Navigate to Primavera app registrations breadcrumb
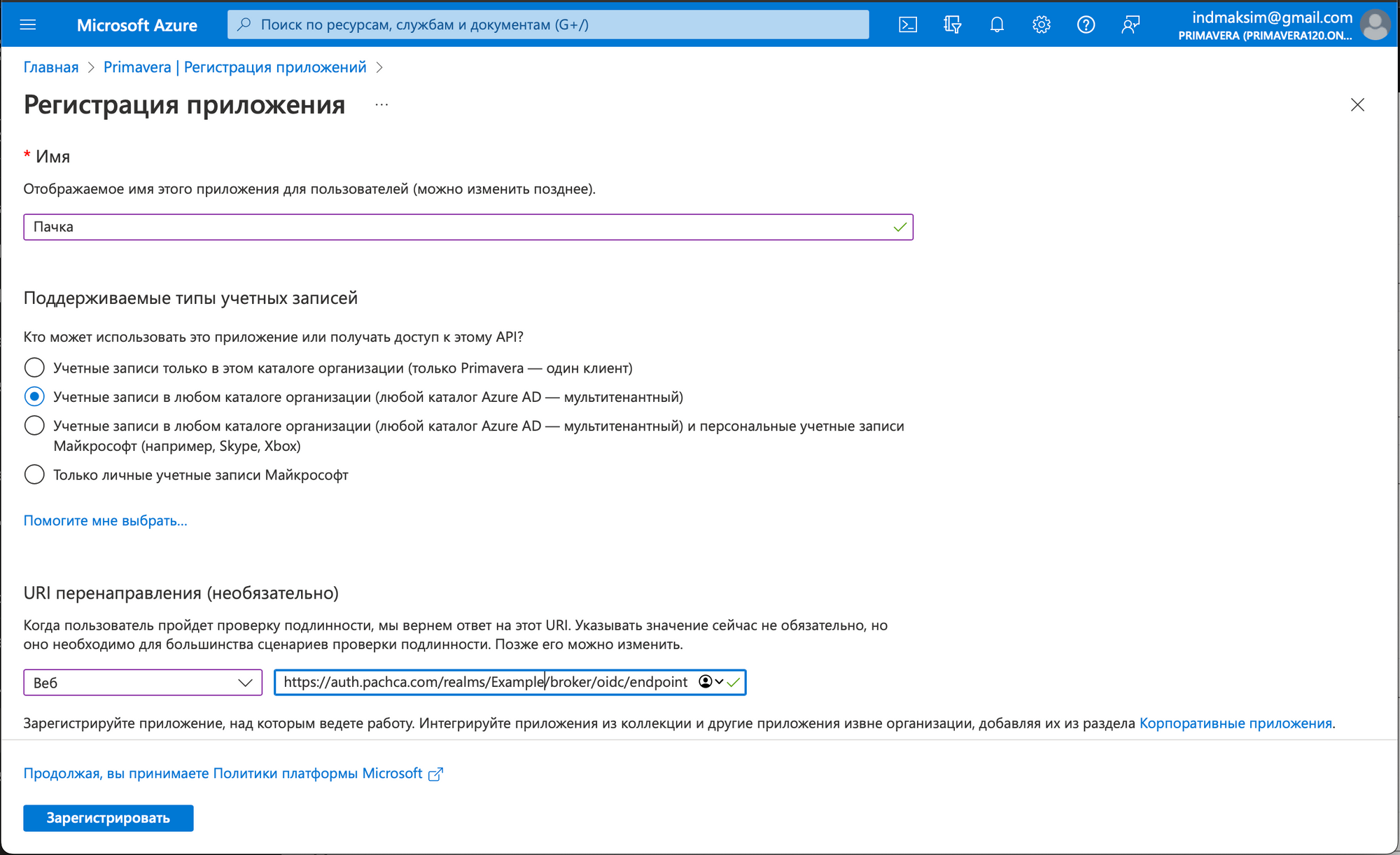The height and width of the screenshot is (855, 1400). (x=234, y=67)
